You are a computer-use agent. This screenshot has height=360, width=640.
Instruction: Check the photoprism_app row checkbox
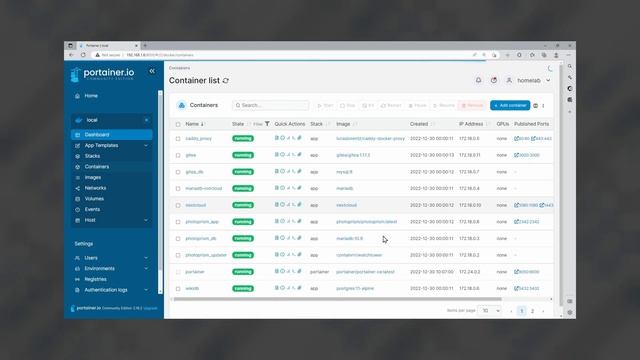pyautogui.click(x=178, y=222)
